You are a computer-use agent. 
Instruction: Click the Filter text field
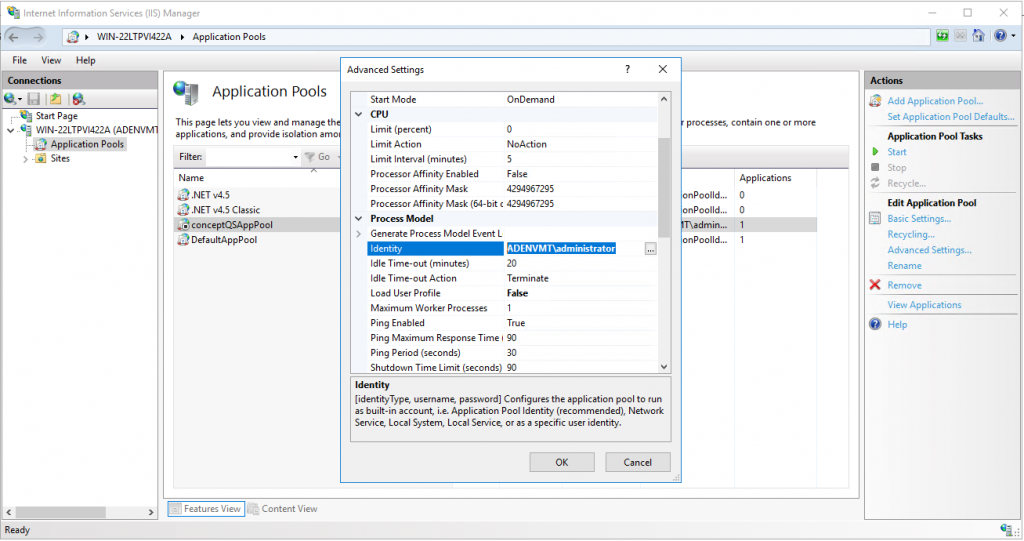(x=248, y=157)
